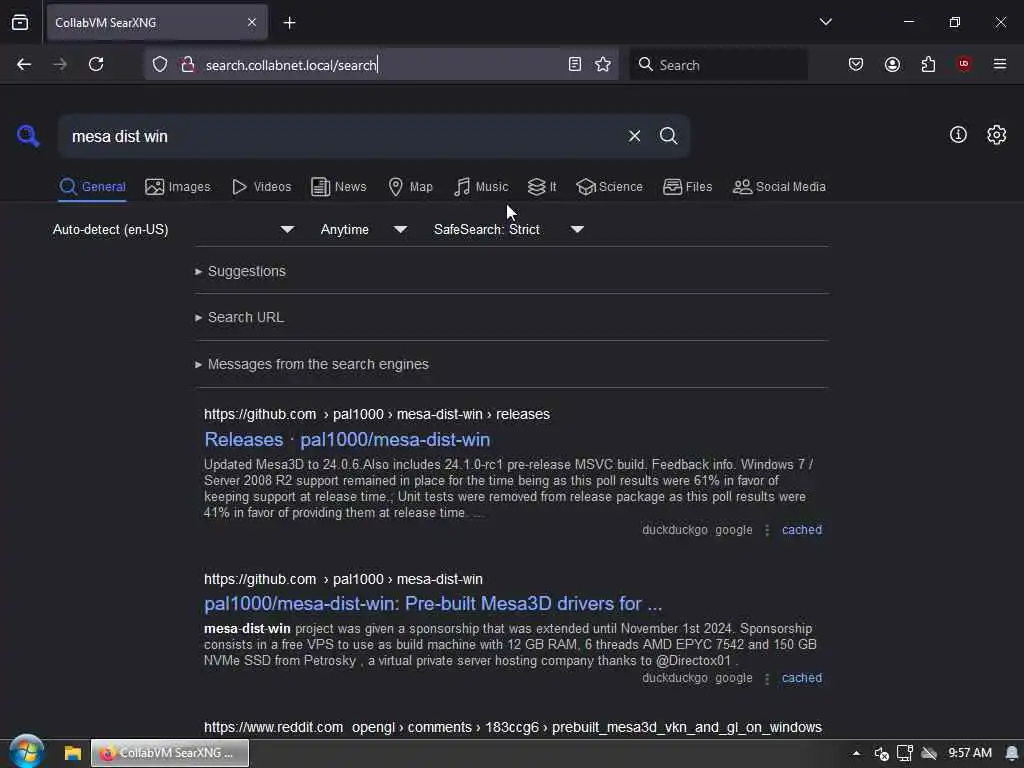Click the network tray icon
Image resolution: width=1024 pixels, height=768 pixels.
pyautogui.click(x=904, y=753)
